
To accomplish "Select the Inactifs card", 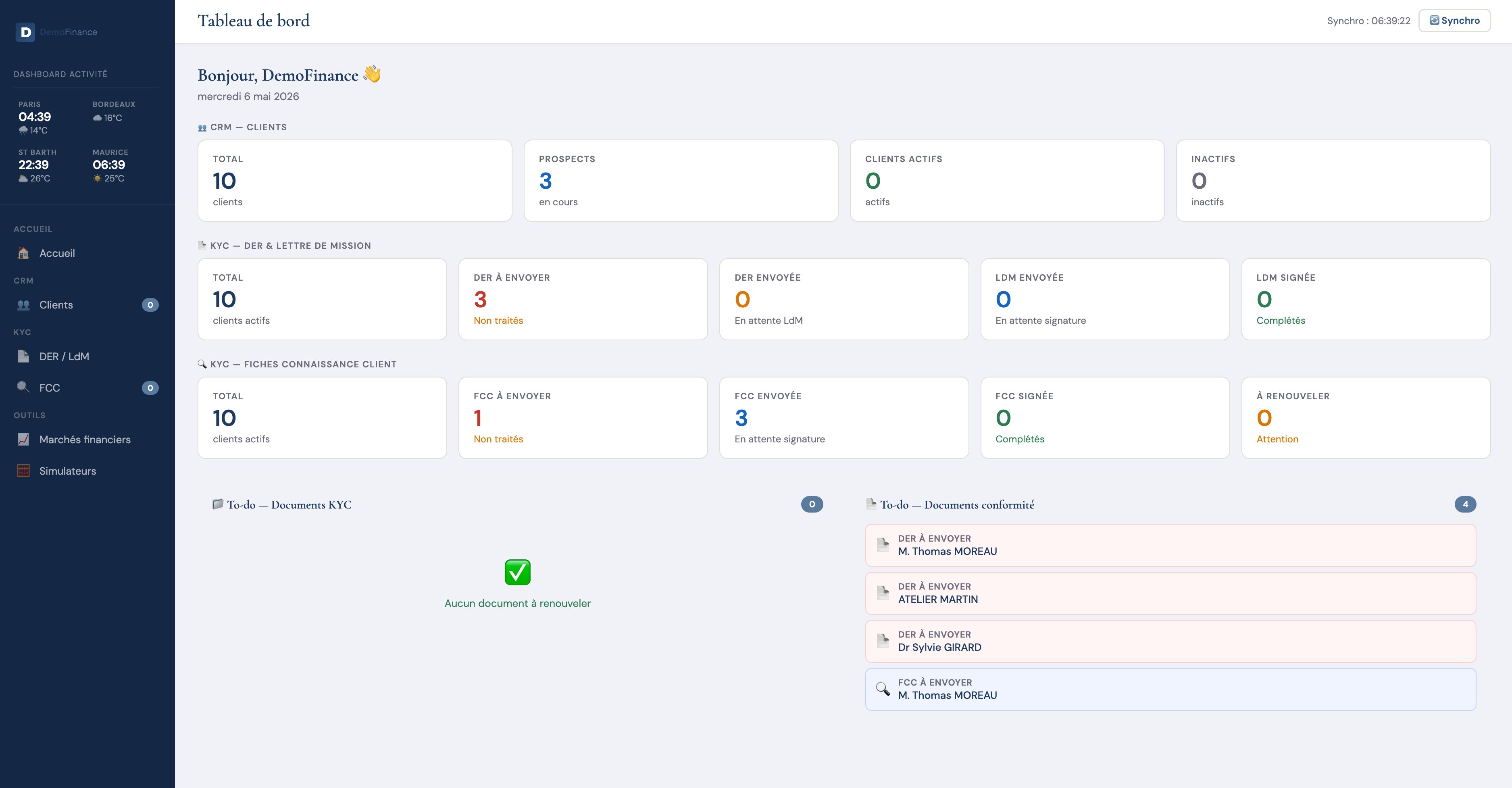I will point(1333,180).
